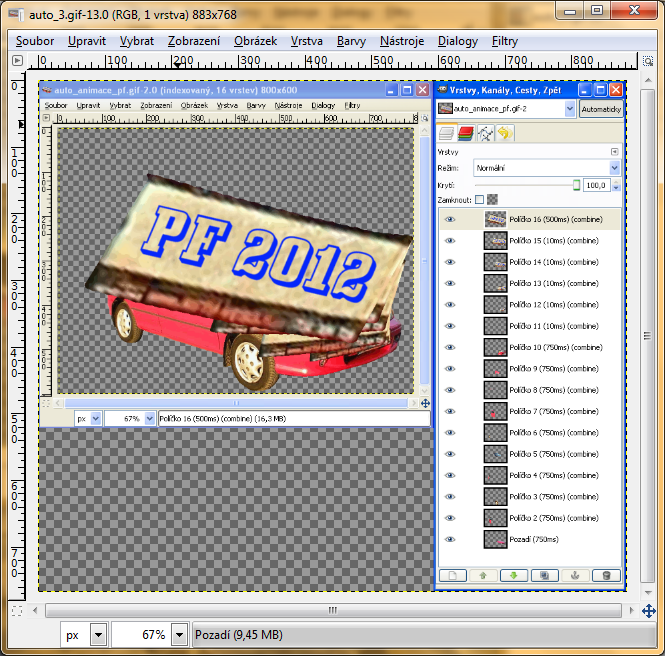This screenshot has width=665, height=656.
Task: Click the Políčko 16 layer thumbnail
Action: coord(495,219)
